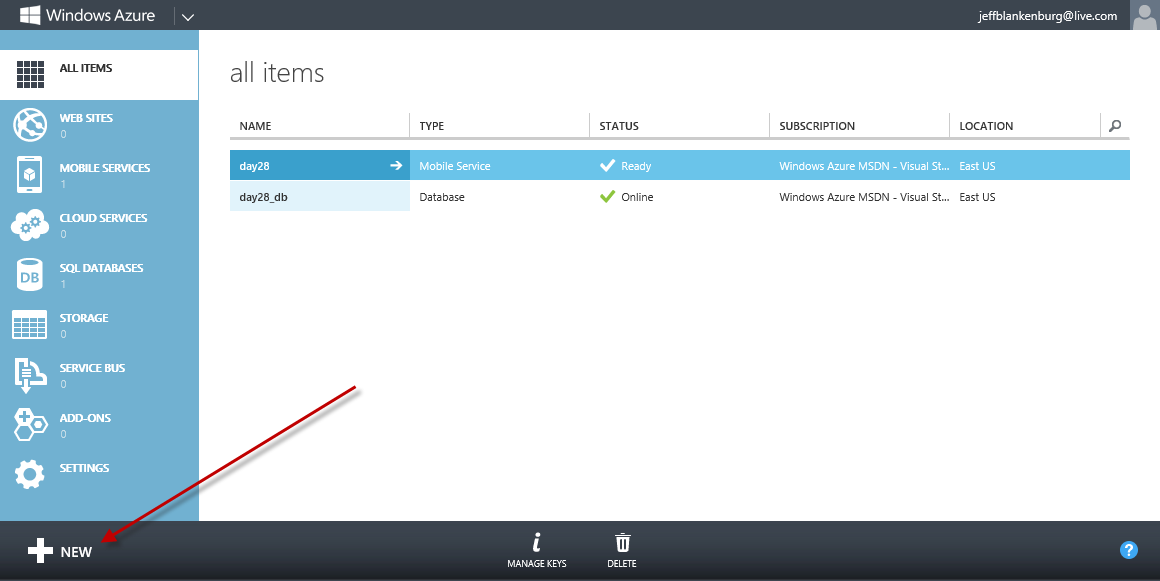Select the Mobile Services phone icon
This screenshot has height=581, width=1160.
click(x=30, y=175)
